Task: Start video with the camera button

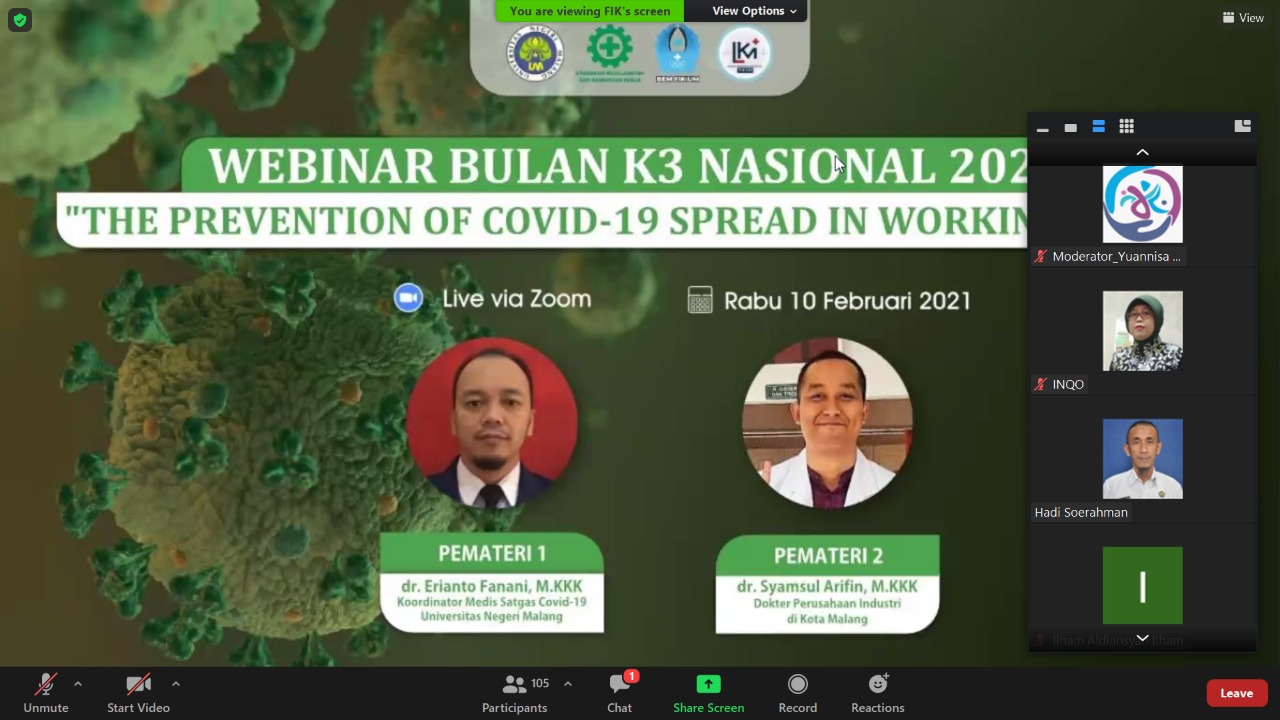Action: [x=138, y=693]
